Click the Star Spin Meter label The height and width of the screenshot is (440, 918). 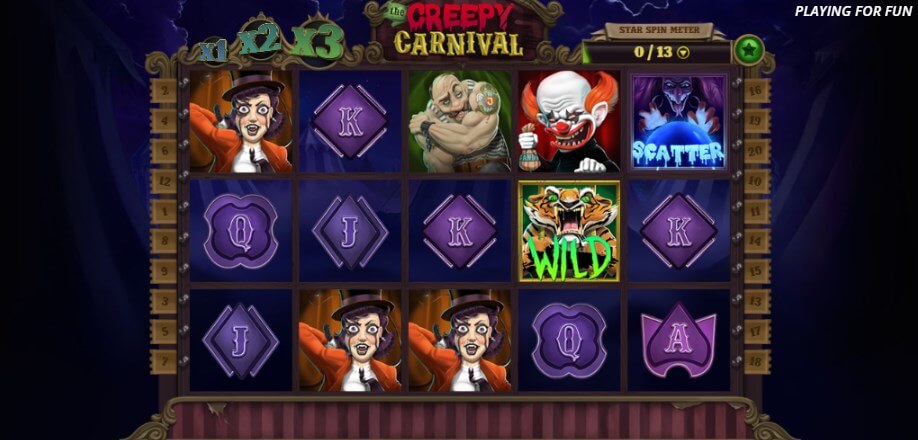(x=659, y=30)
